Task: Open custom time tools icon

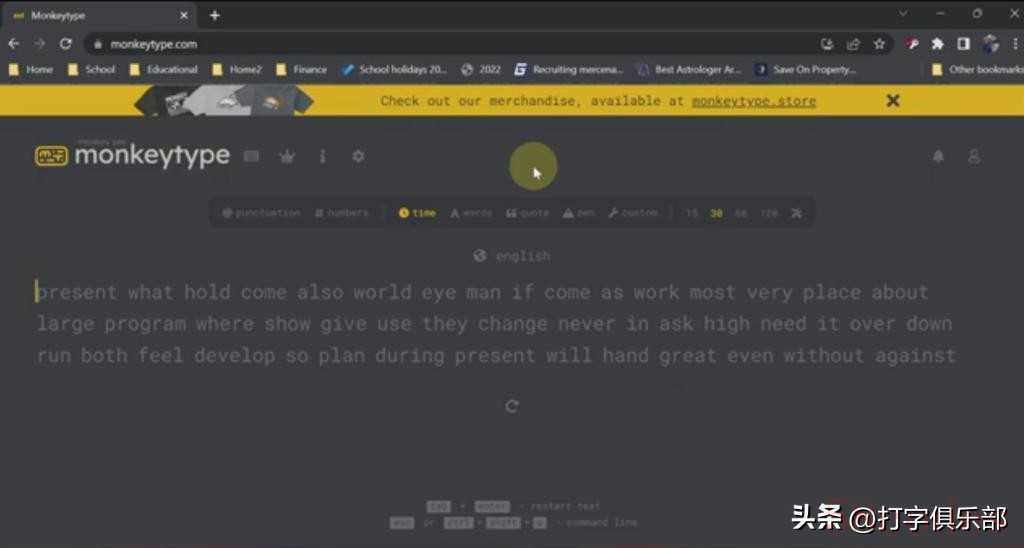Action: pos(797,213)
